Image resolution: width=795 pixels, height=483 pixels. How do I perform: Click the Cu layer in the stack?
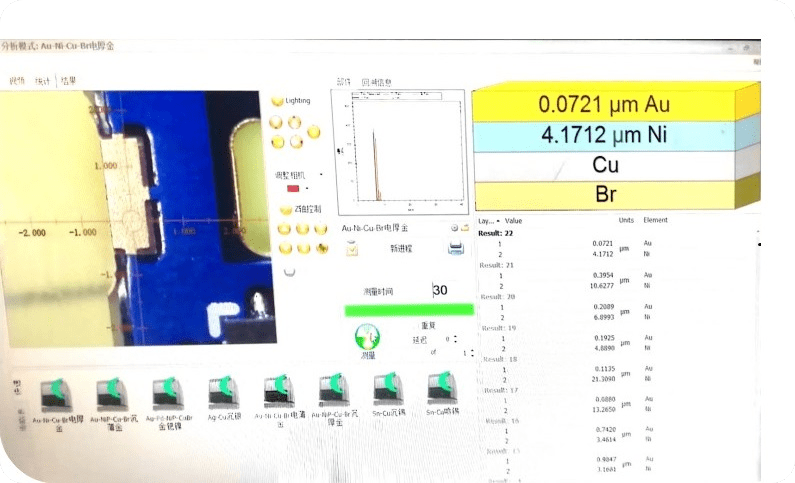pos(604,165)
